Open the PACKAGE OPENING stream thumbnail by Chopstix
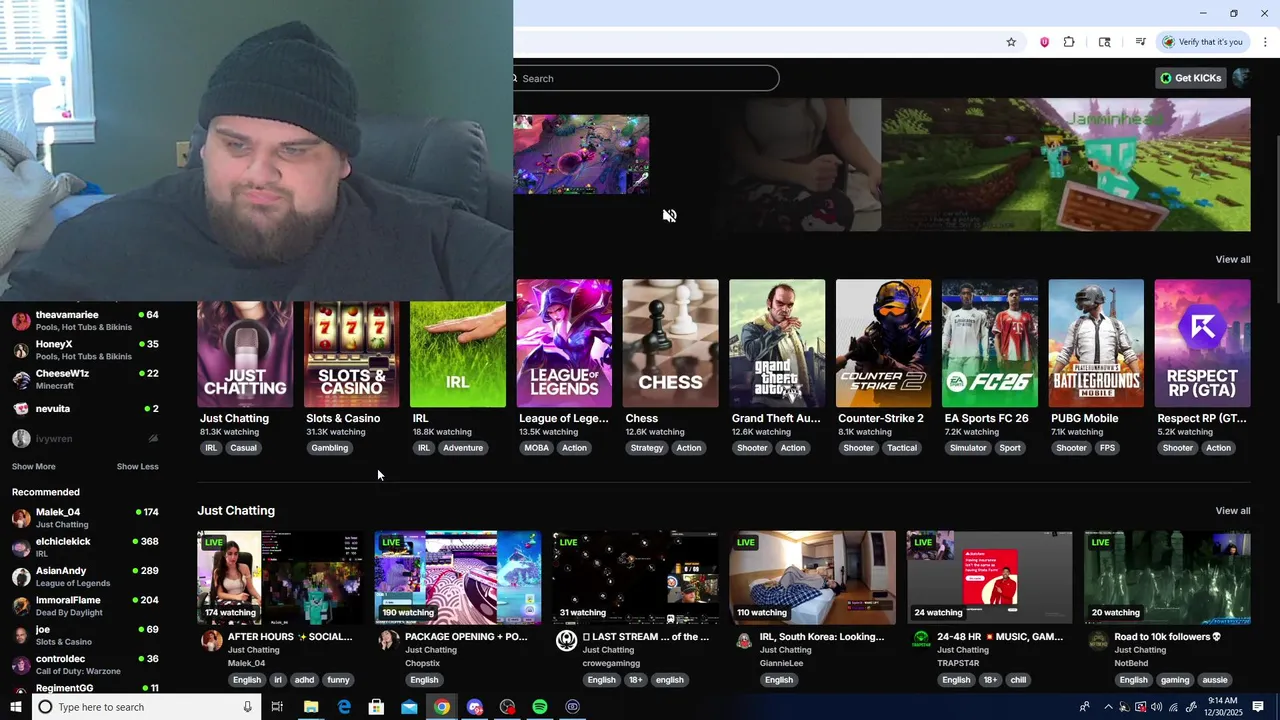Viewport: 1280px width, 720px height. tap(458, 577)
